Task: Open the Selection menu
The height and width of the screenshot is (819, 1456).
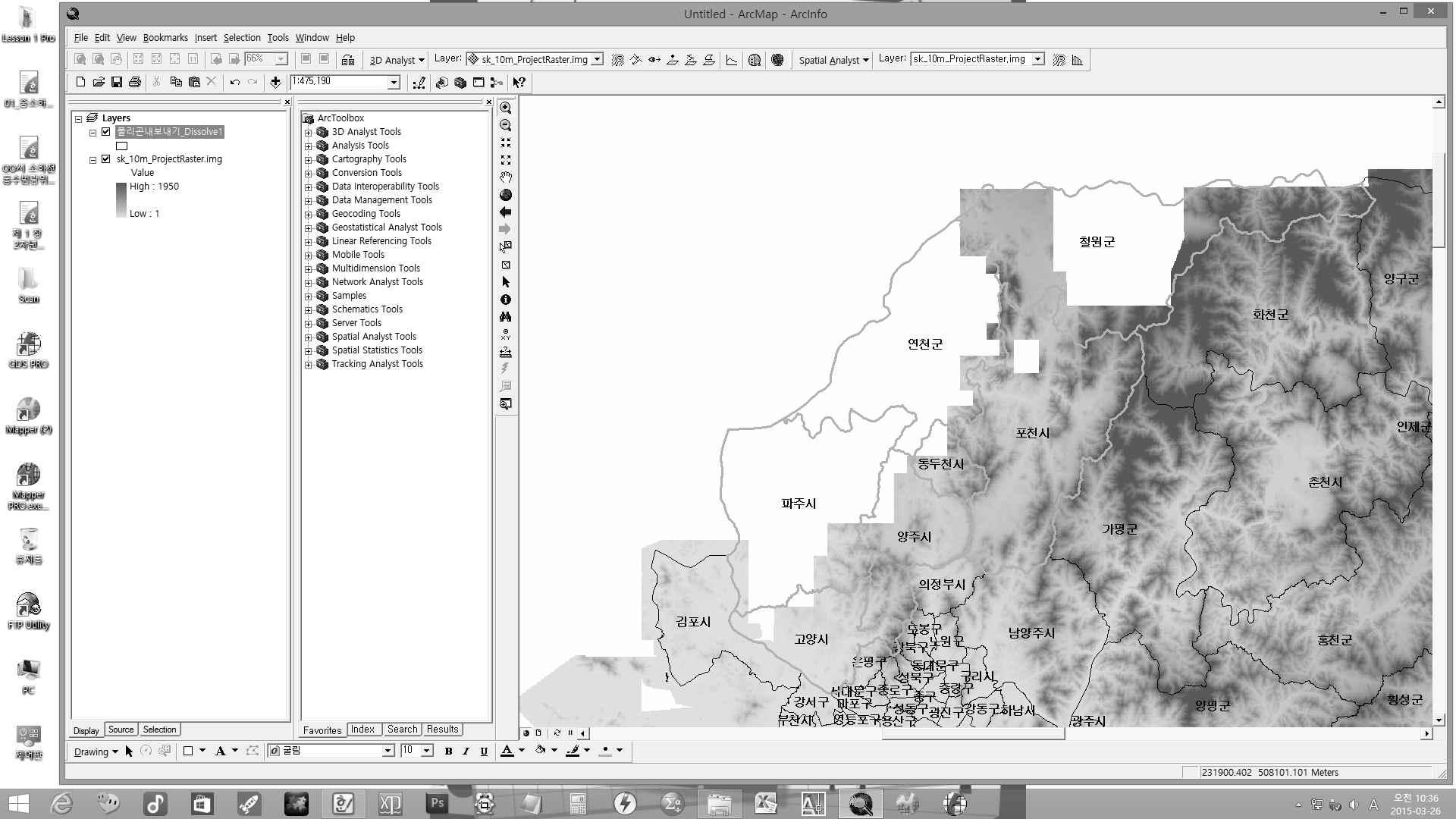Action: [242, 37]
